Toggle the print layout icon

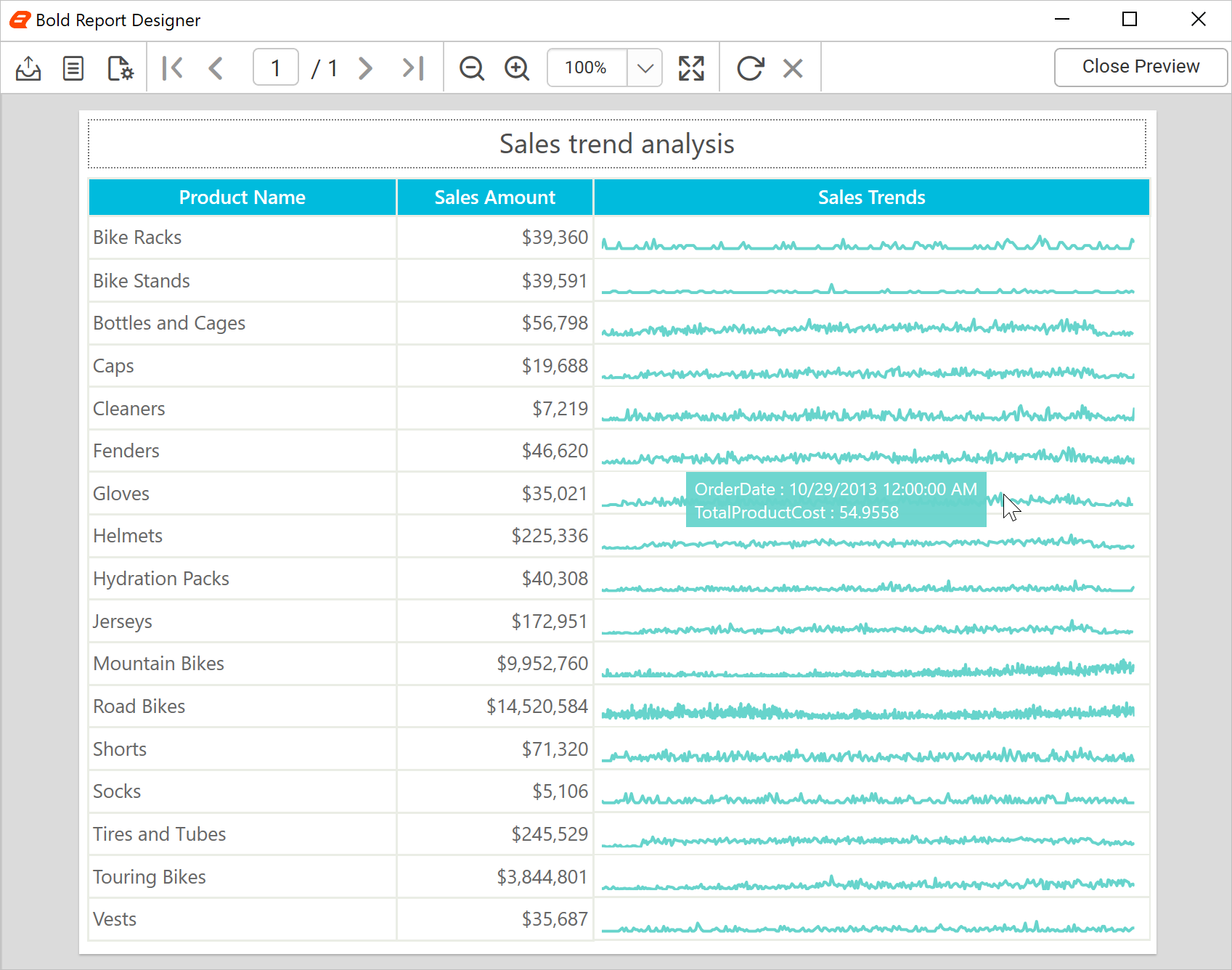tap(73, 68)
